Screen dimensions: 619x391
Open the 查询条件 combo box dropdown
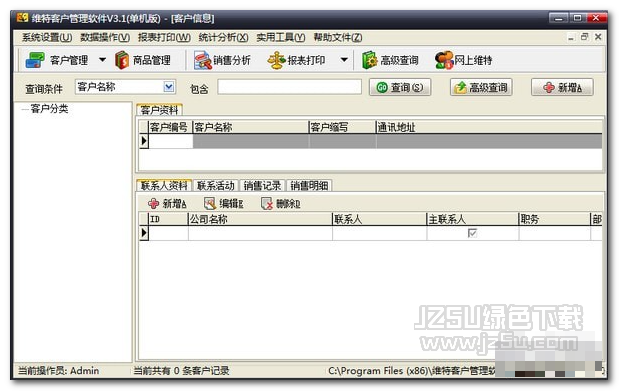(x=169, y=86)
